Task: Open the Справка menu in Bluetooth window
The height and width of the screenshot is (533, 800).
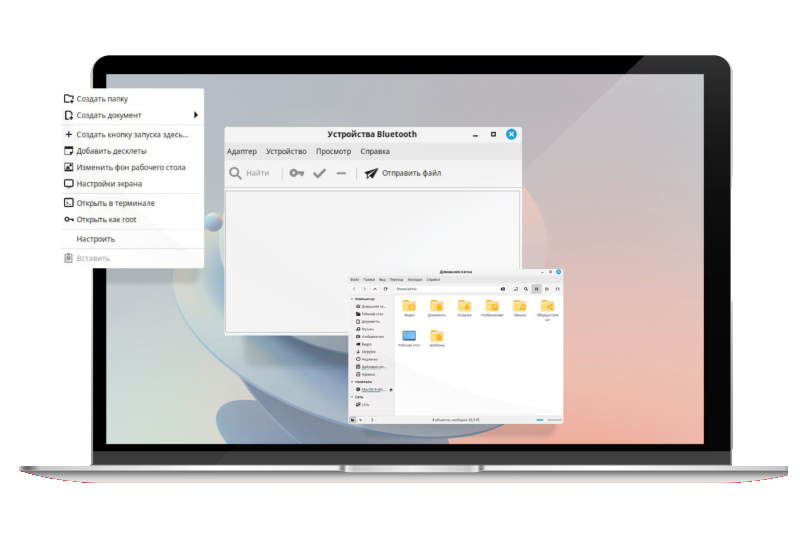Action: tap(375, 151)
